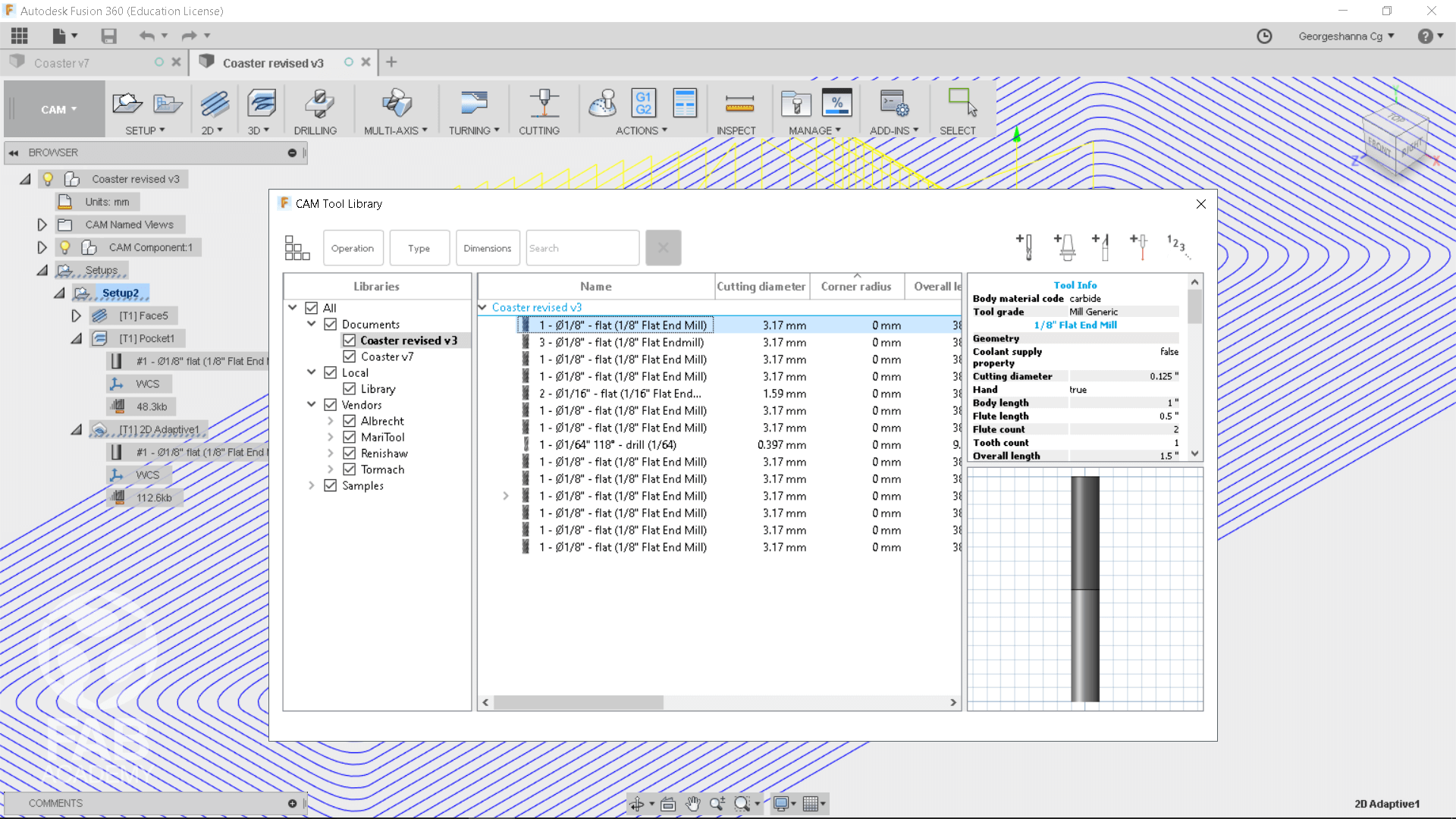Toggle the Coaster v7 library checkbox
Viewport: 1456px width, 819px height.
click(x=349, y=356)
